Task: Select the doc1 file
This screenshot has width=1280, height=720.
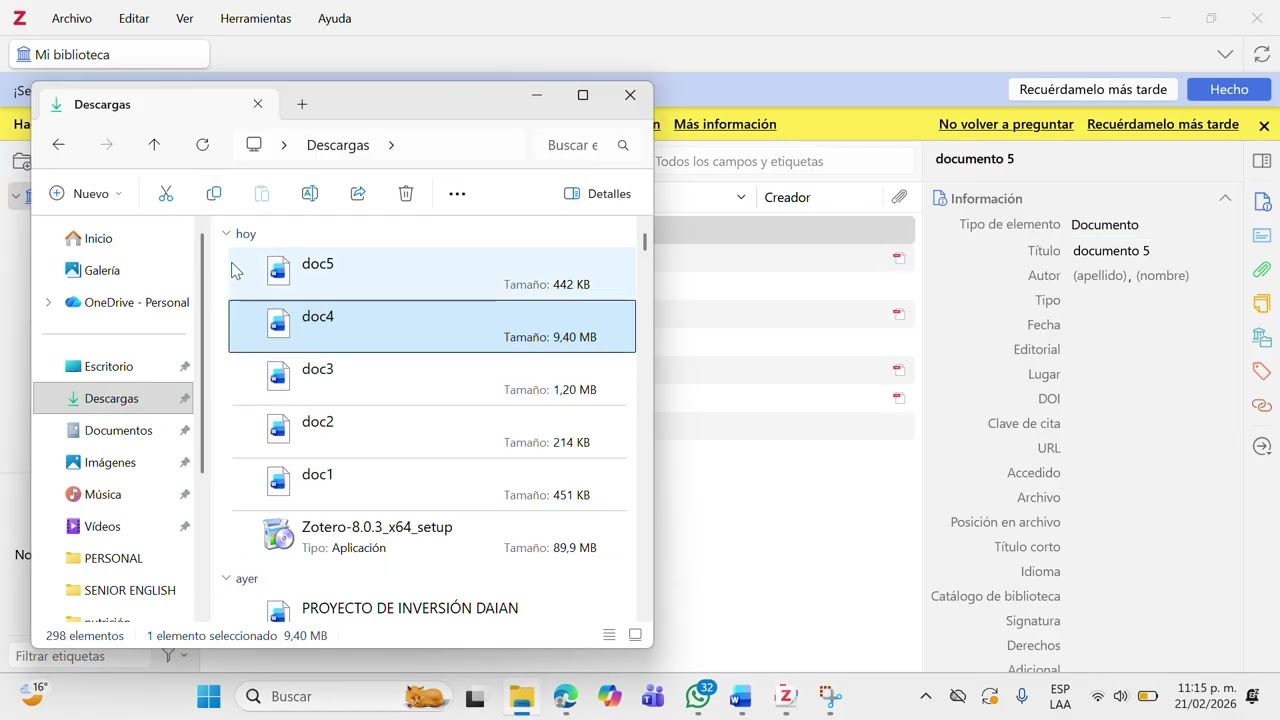Action: (x=432, y=484)
